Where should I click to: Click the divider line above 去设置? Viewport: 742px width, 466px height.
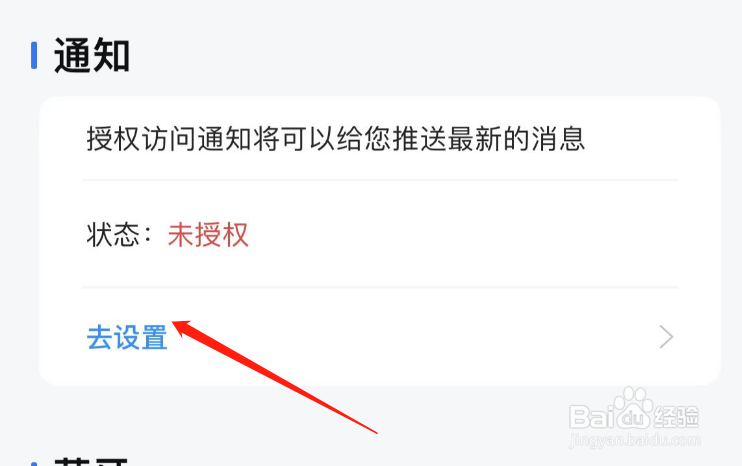[x=380, y=287]
